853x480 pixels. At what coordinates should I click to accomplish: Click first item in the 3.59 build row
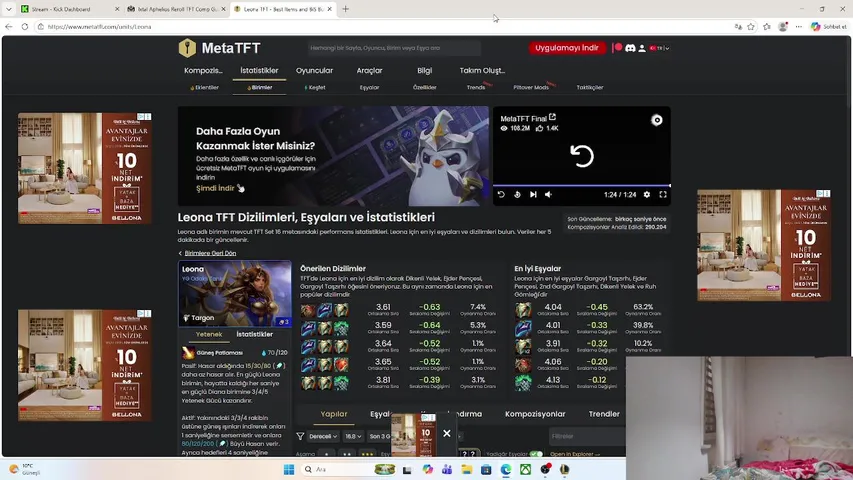coord(308,328)
